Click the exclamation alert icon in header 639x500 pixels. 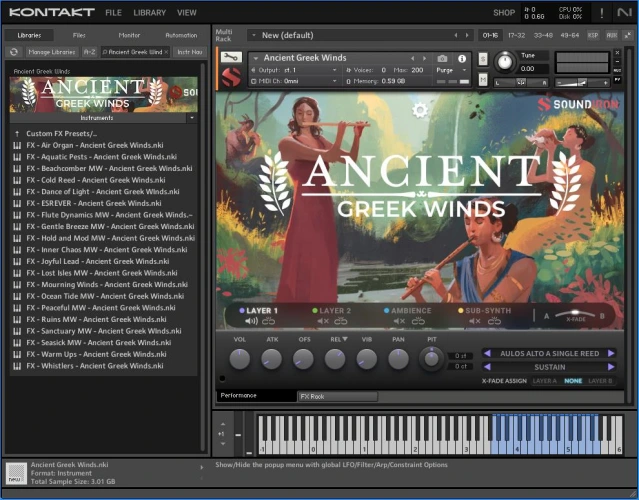[602, 13]
